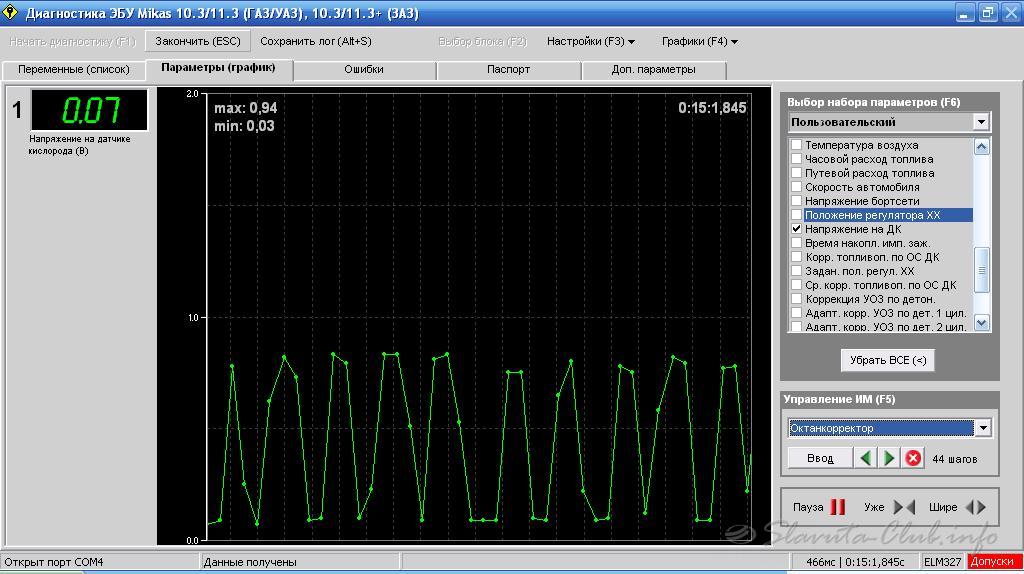The height and width of the screenshot is (574, 1024).
Task: Toggle 'Корр. топливоп. по ОС ДК' checkbox
Action: (x=796, y=257)
